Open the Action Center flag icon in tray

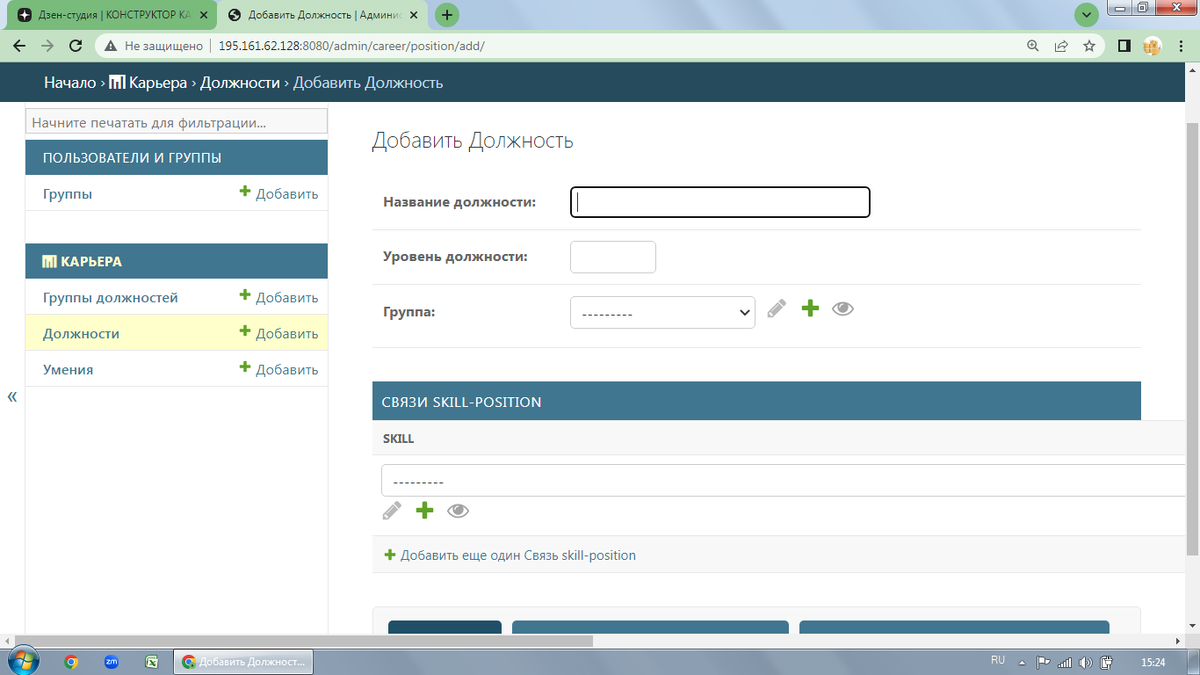(x=1042, y=662)
